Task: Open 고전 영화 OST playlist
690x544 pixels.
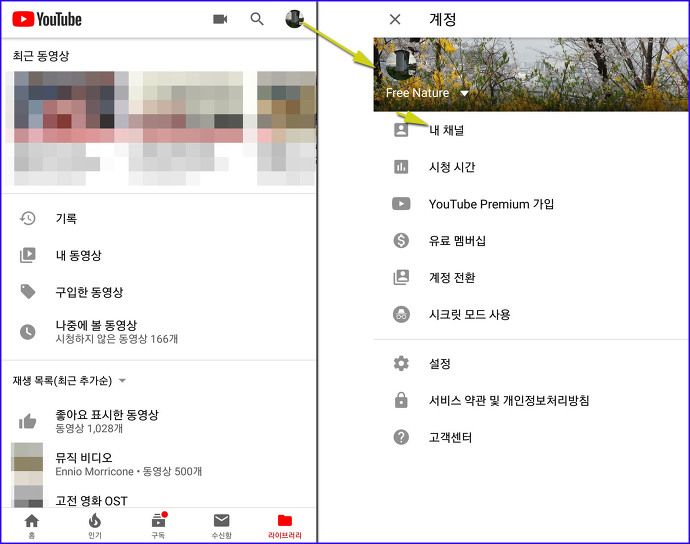Action: [158, 496]
